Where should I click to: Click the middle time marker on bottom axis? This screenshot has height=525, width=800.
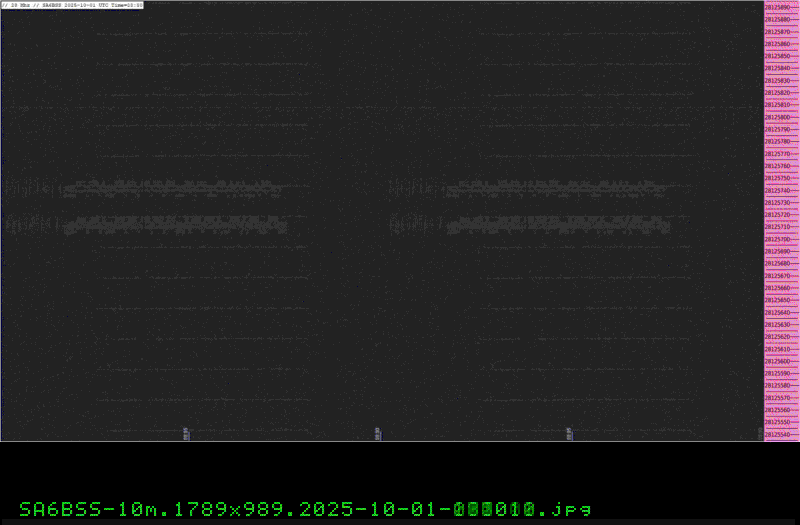[x=377, y=433]
